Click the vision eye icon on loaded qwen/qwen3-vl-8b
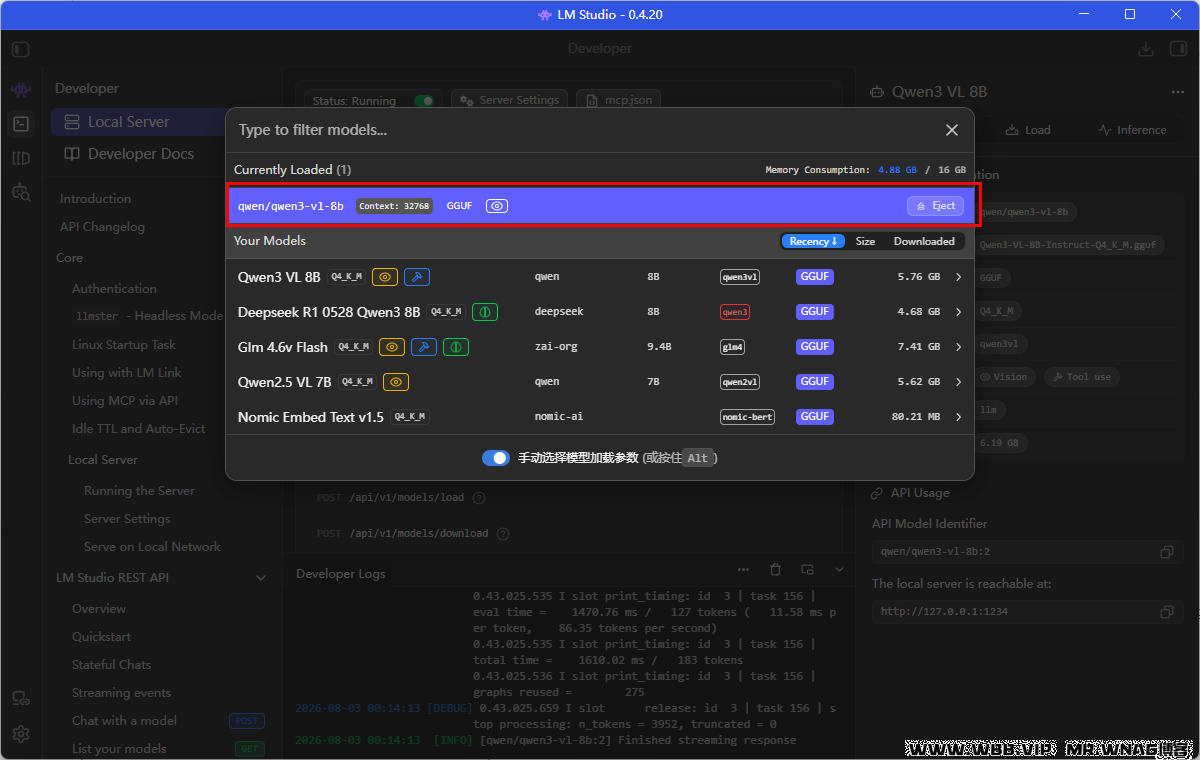This screenshot has height=760, width=1200. click(x=497, y=206)
